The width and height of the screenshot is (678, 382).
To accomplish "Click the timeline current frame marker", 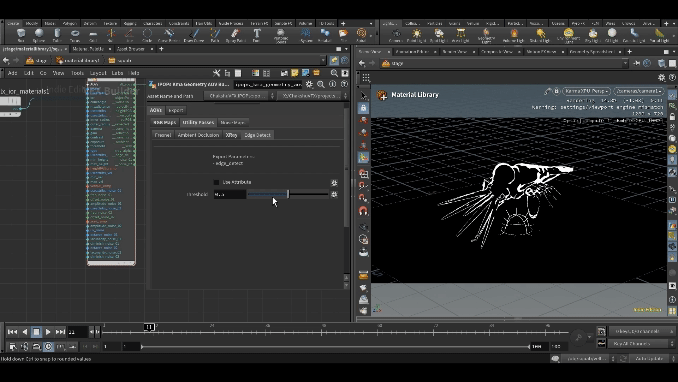I will pyautogui.click(x=149, y=327).
